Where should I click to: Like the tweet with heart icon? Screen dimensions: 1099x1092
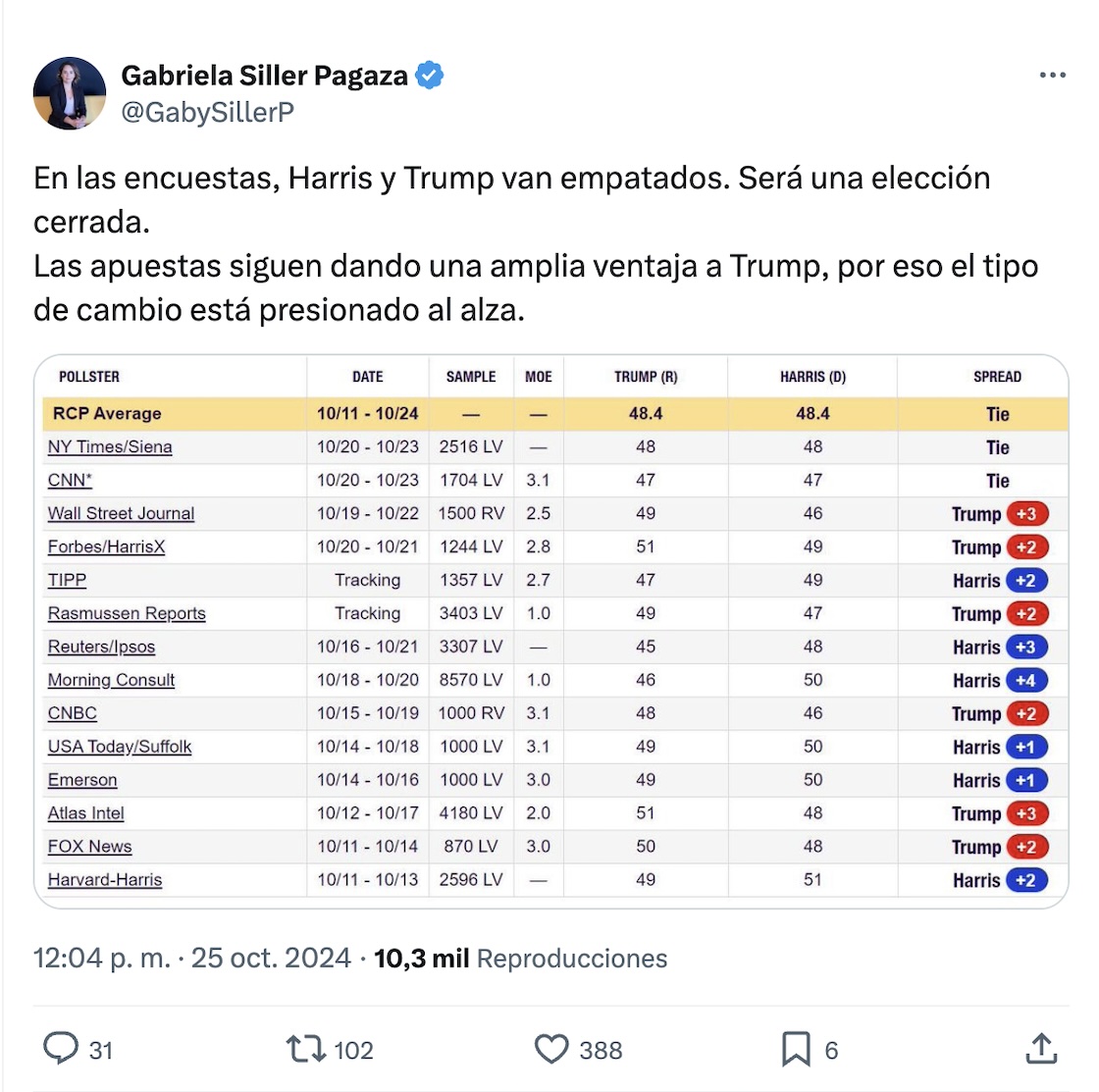click(551, 1049)
